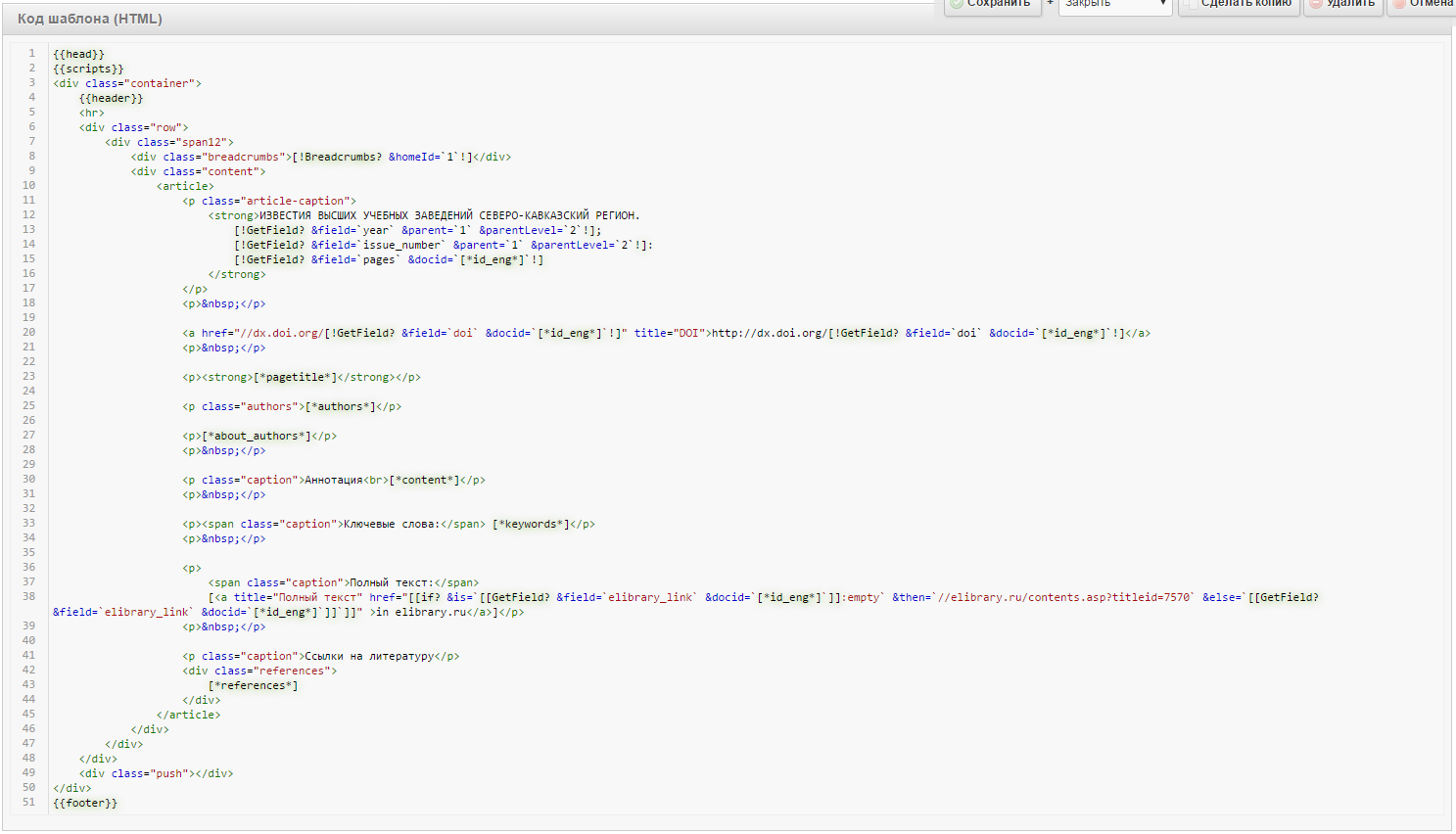
Task: Click the Отмена button label
Action: (x=1432, y=4)
